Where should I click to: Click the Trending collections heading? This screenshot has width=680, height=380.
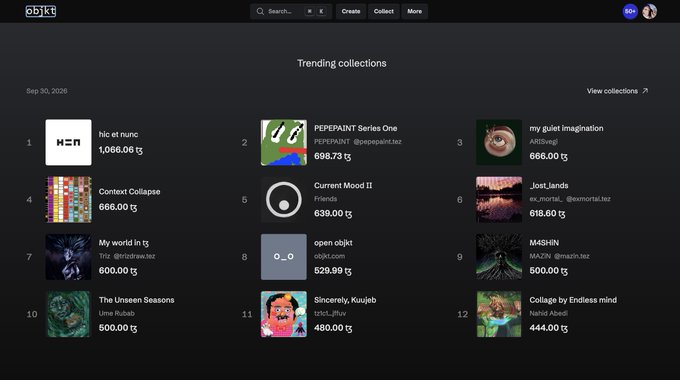[x=342, y=63]
